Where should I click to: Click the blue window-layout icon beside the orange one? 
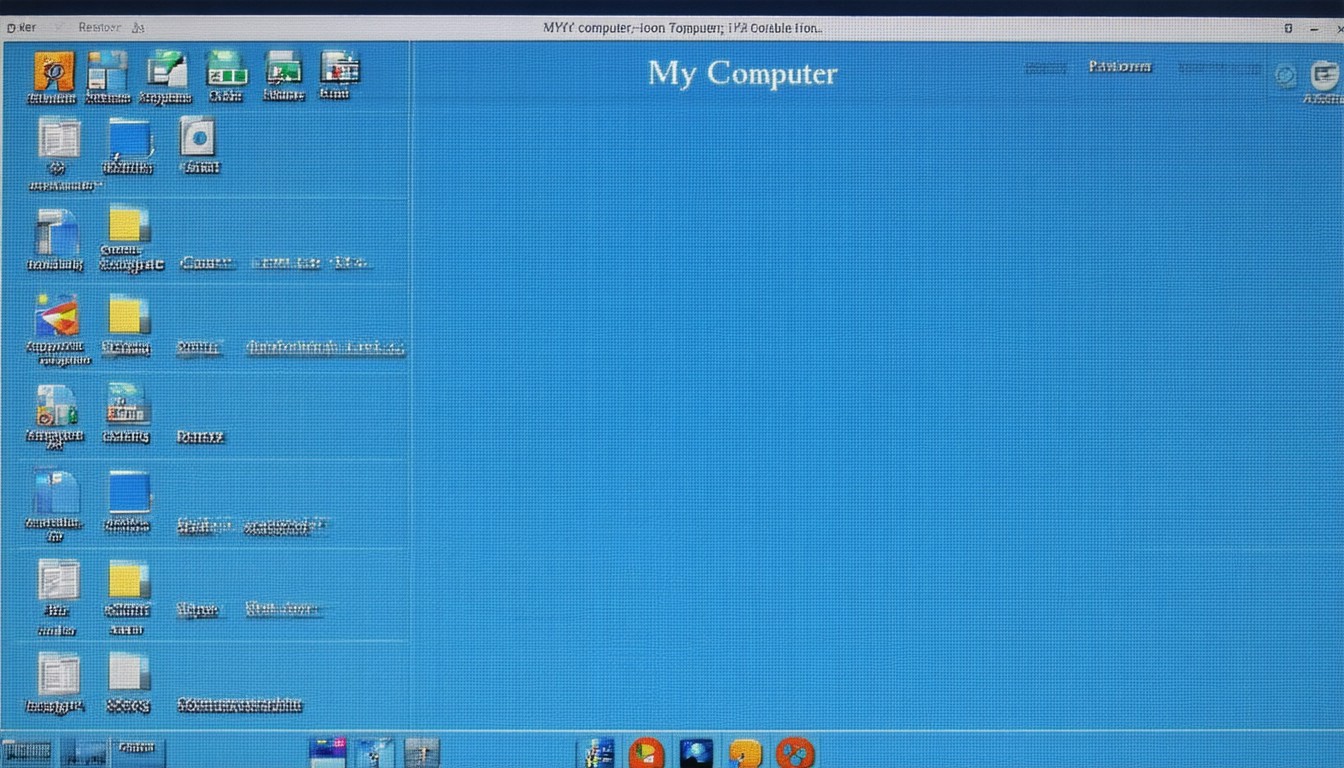pyautogui.click(x=108, y=71)
